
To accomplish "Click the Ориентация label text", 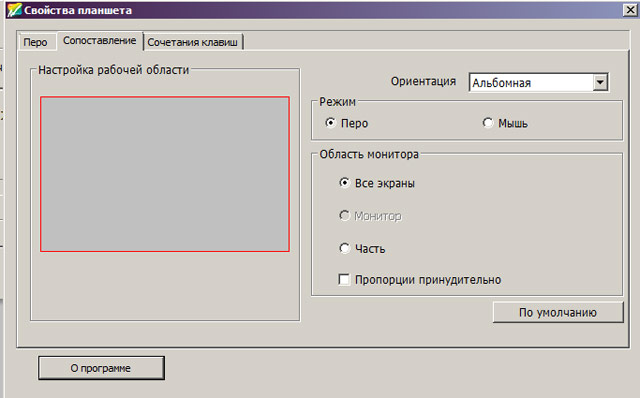I will 423,81.
